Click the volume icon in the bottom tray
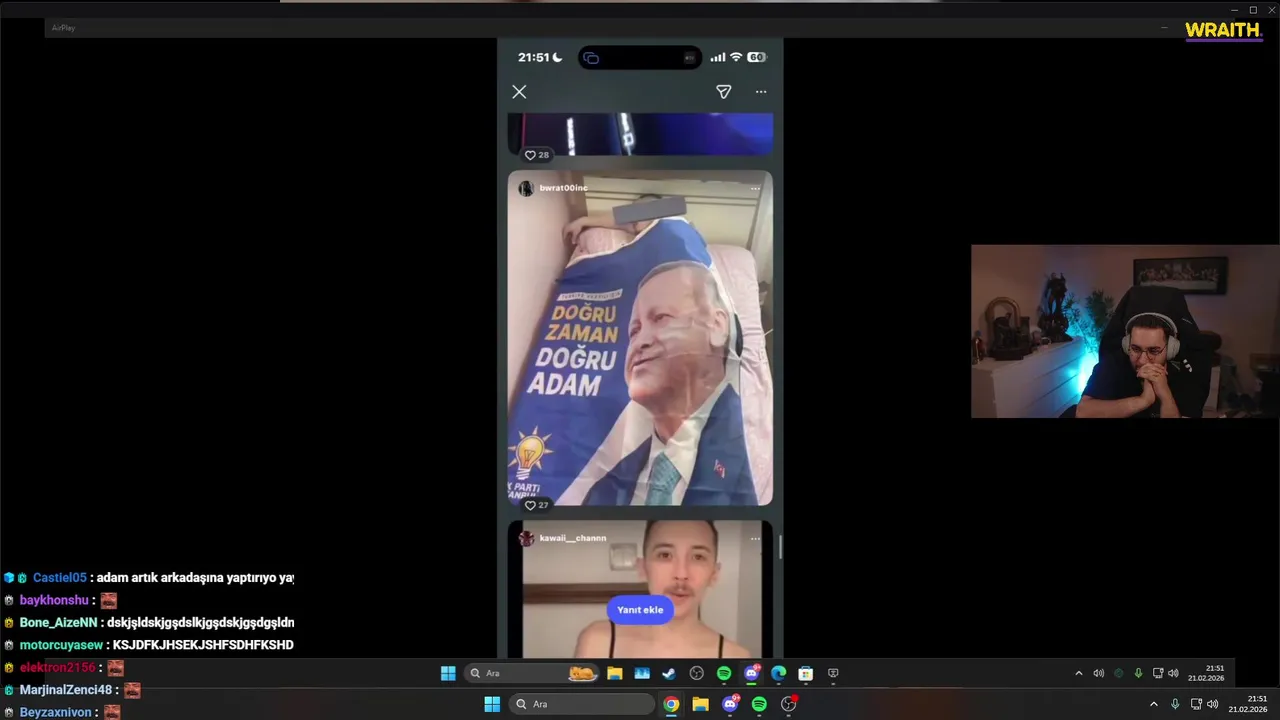This screenshot has width=1280, height=720. tap(1212, 704)
